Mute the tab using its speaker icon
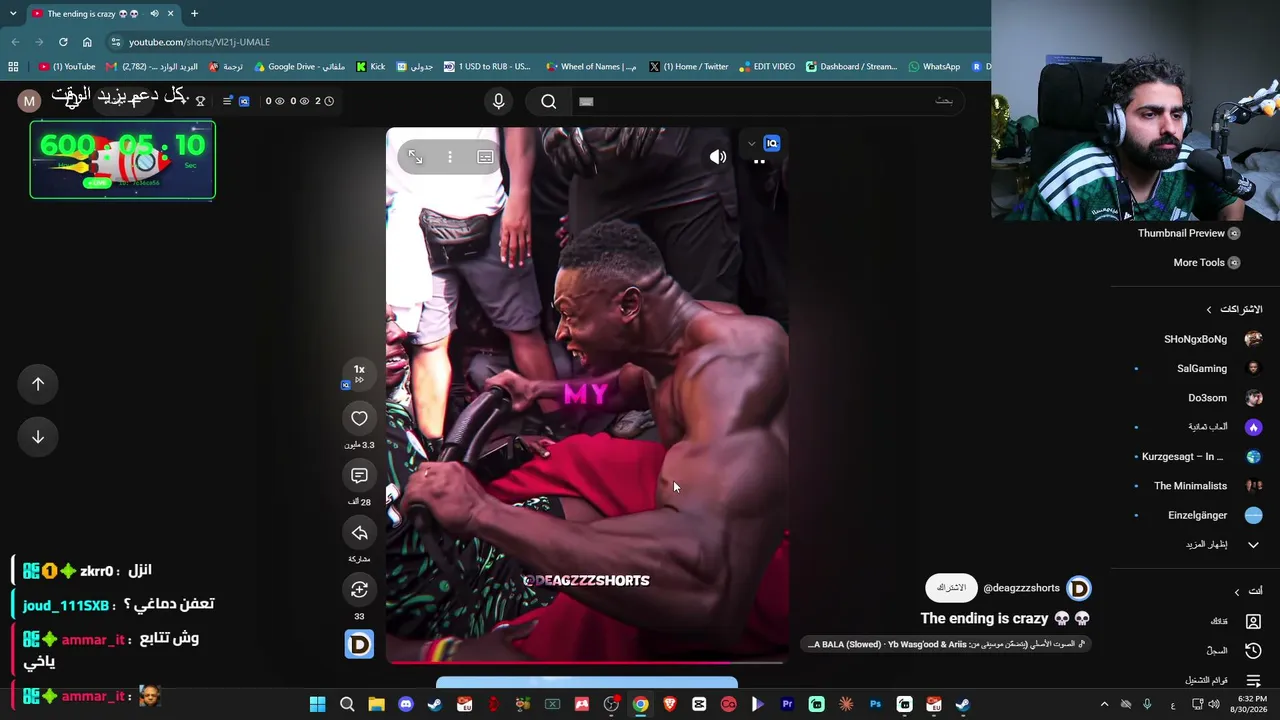 point(154,14)
